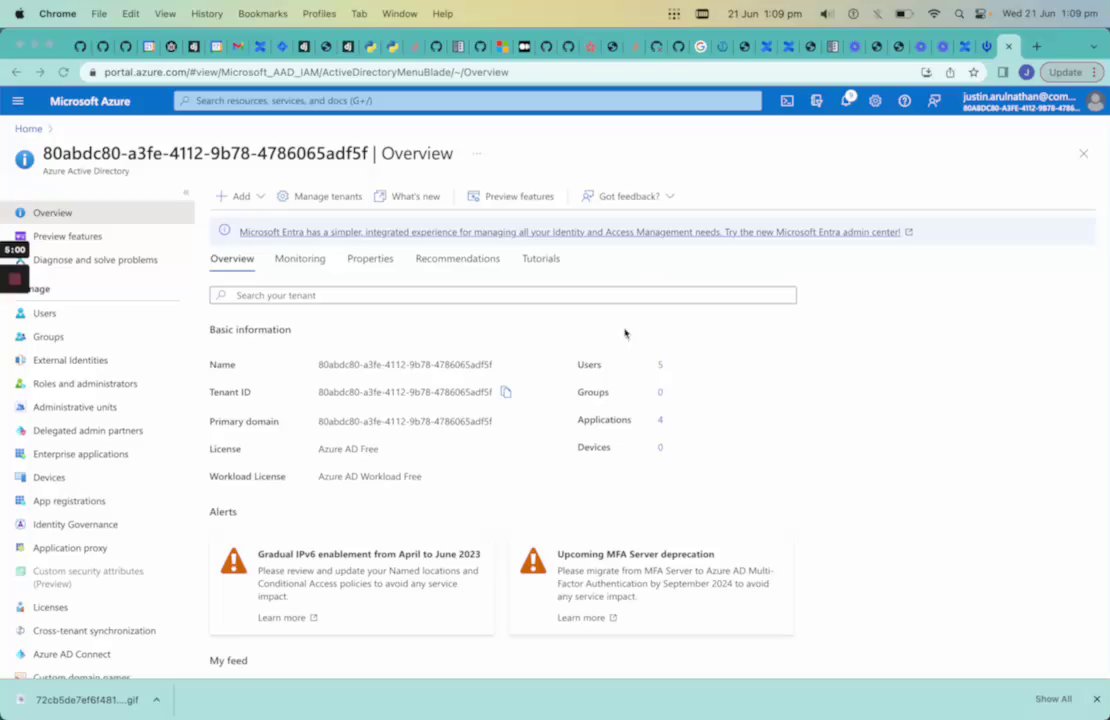The image size is (1110, 720).
Task: Reload the page in Chrome
Action: coord(63,72)
